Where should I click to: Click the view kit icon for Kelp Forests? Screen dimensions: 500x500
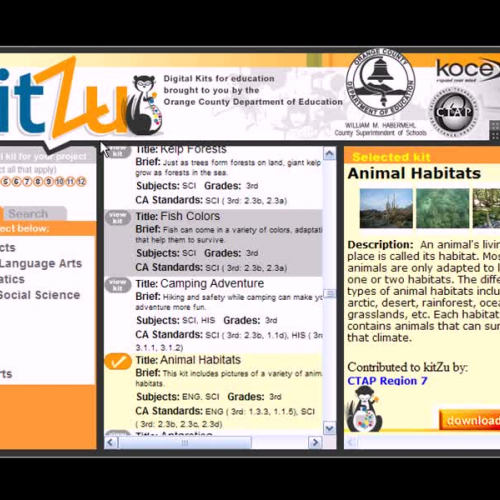(x=118, y=152)
